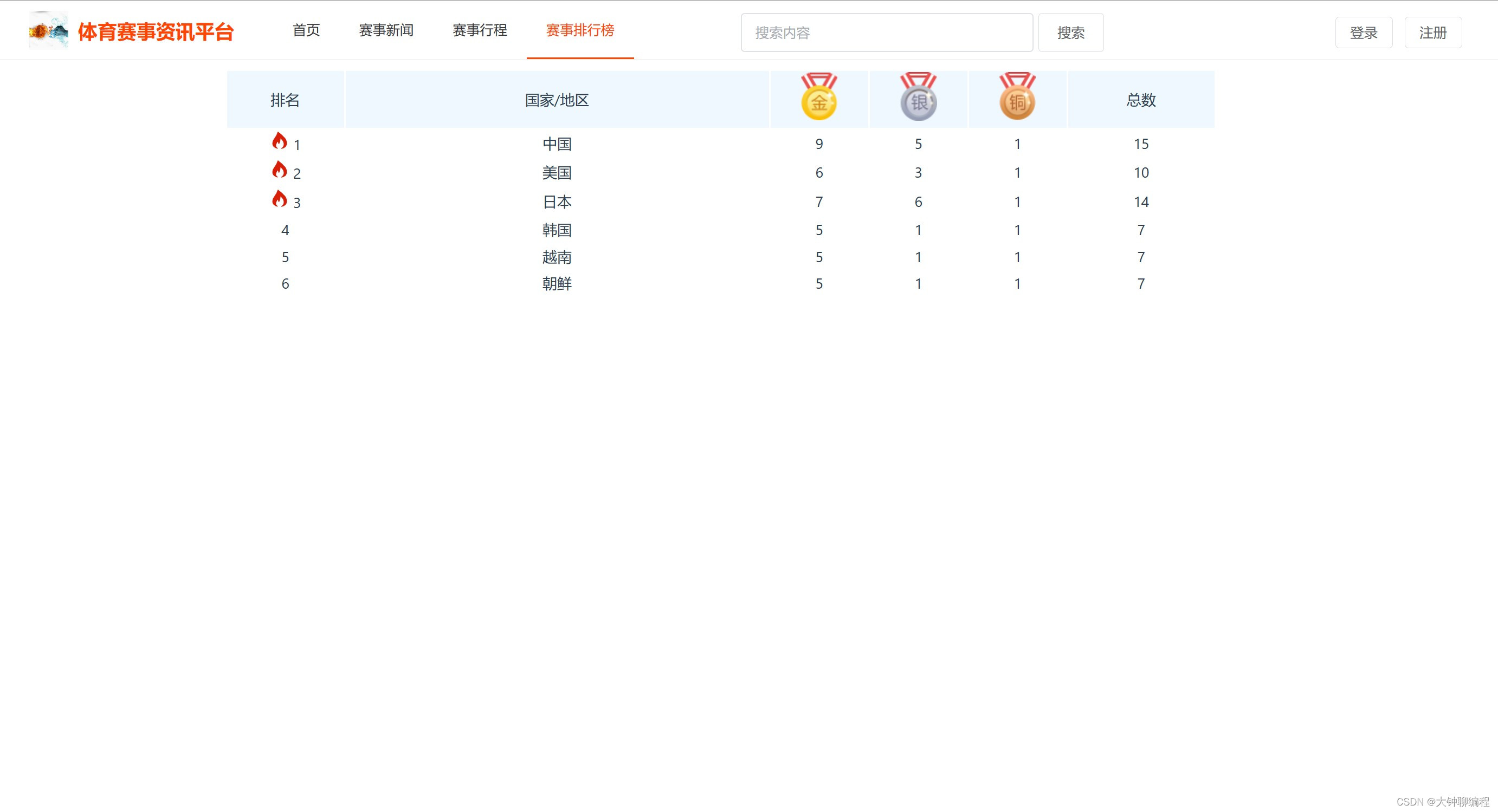Select the 朝鲜 country cell

pyautogui.click(x=557, y=284)
